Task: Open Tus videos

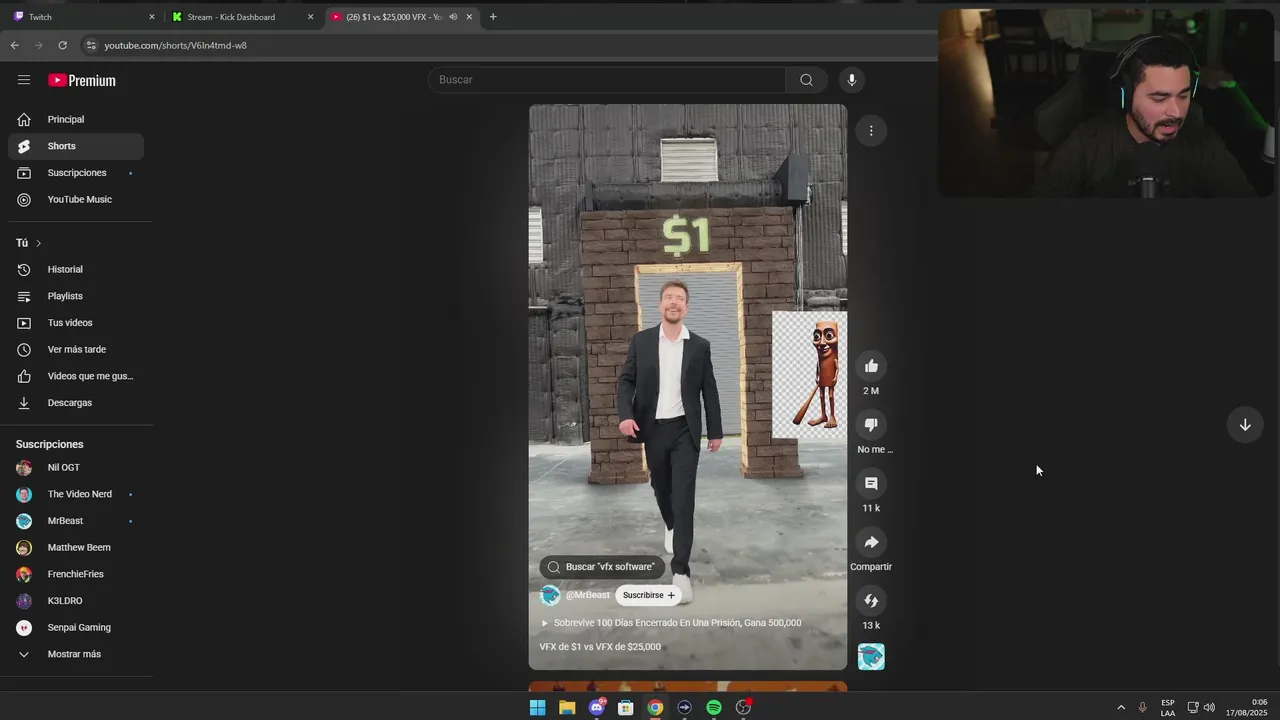Action: 76,323
